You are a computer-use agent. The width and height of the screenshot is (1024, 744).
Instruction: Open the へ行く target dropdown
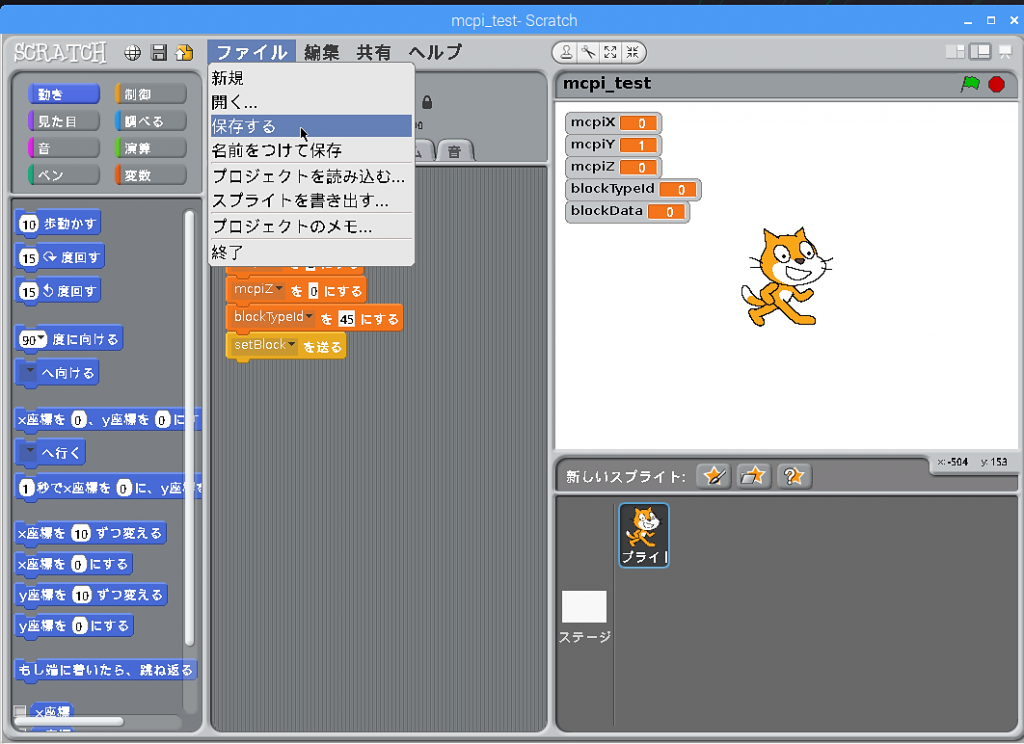tap(29, 451)
